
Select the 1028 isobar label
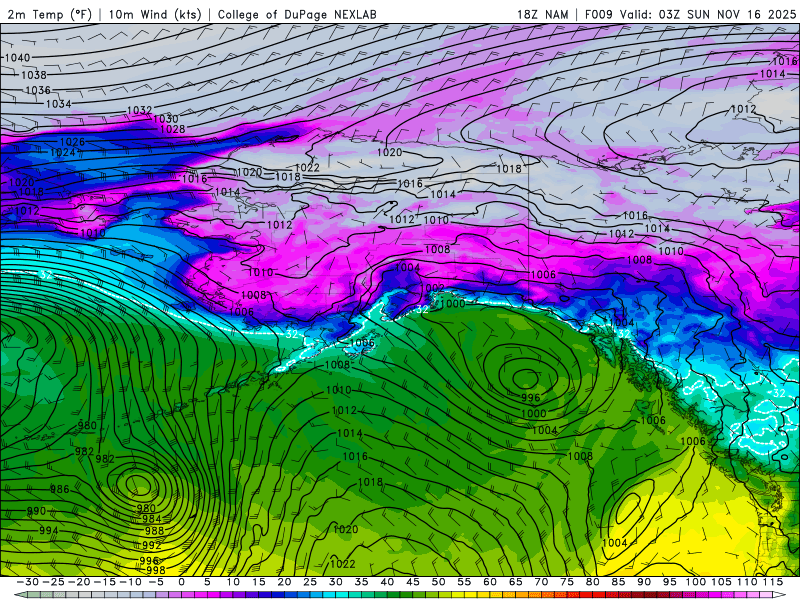(172, 129)
